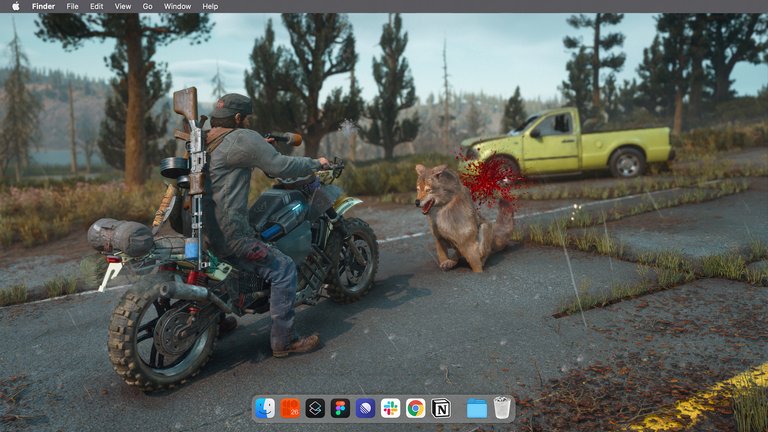Launch Linear from the dock
Screen dimensions: 768x432
point(365,408)
